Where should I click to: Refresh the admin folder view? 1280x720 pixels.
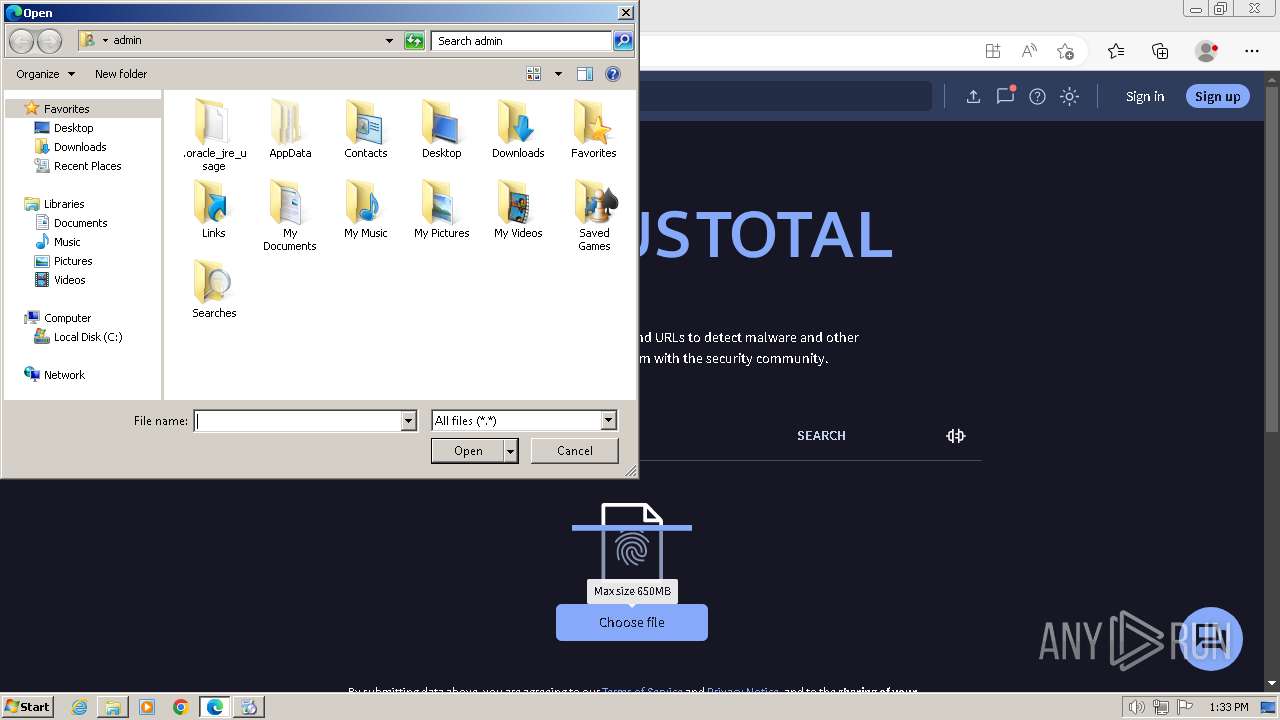(x=414, y=41)
